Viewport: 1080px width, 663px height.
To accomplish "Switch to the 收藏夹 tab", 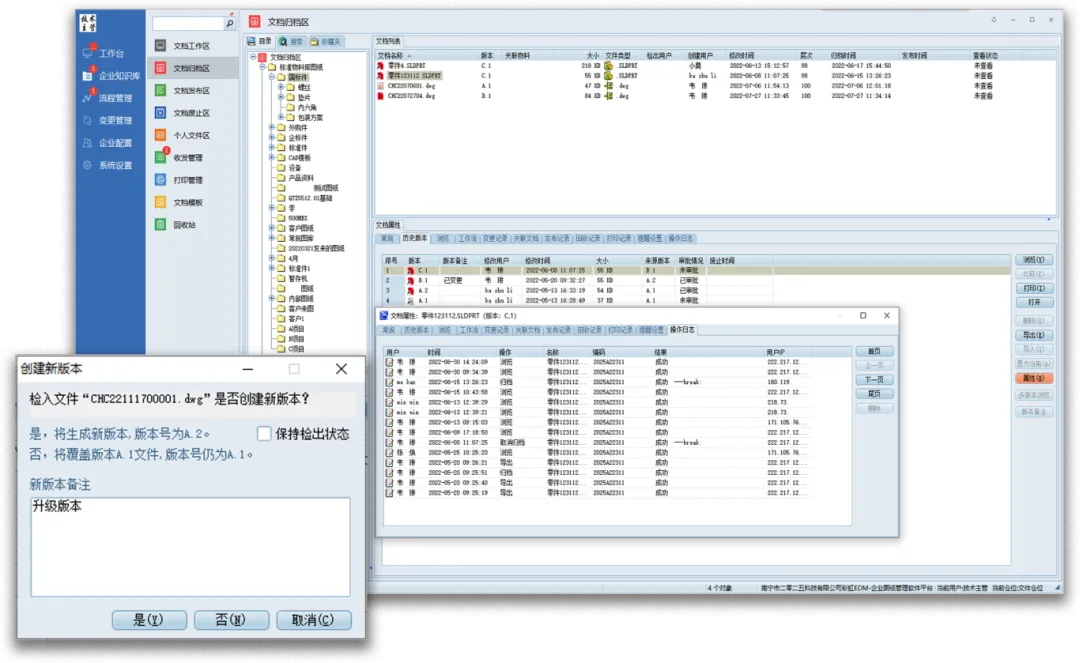I will (326, 41).
